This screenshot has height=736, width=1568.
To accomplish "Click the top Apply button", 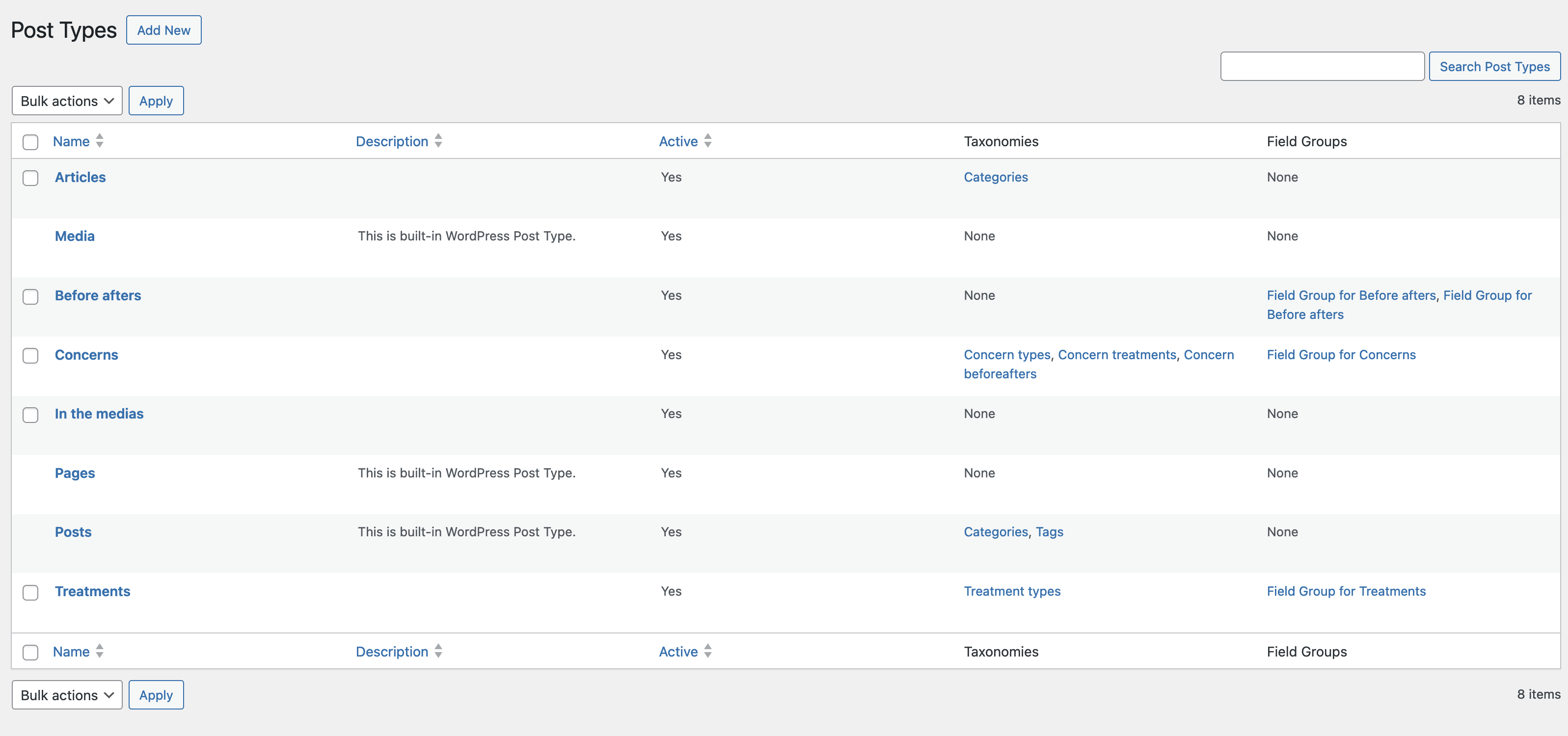I will tap(156, 101).
